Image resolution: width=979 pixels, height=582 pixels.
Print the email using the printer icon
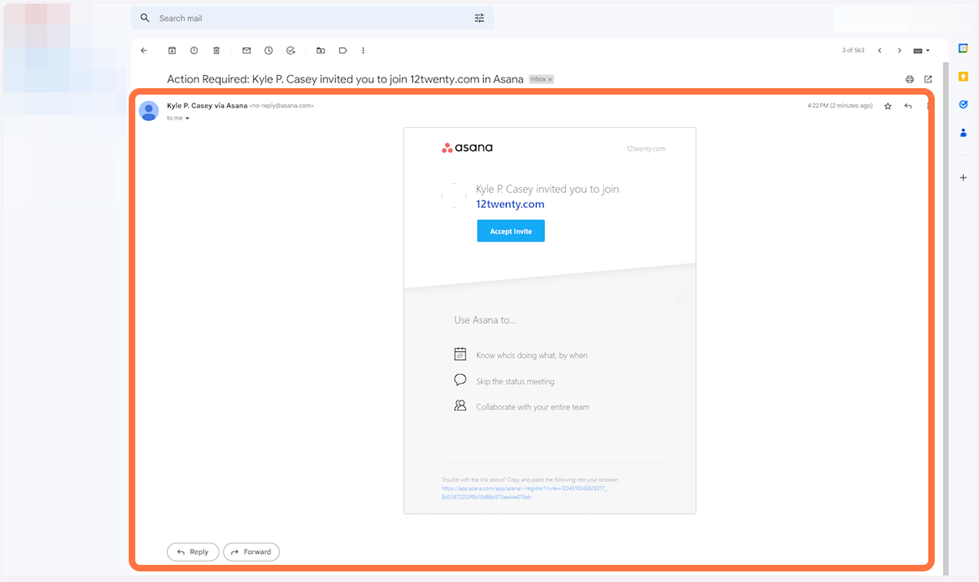(909, 79)
